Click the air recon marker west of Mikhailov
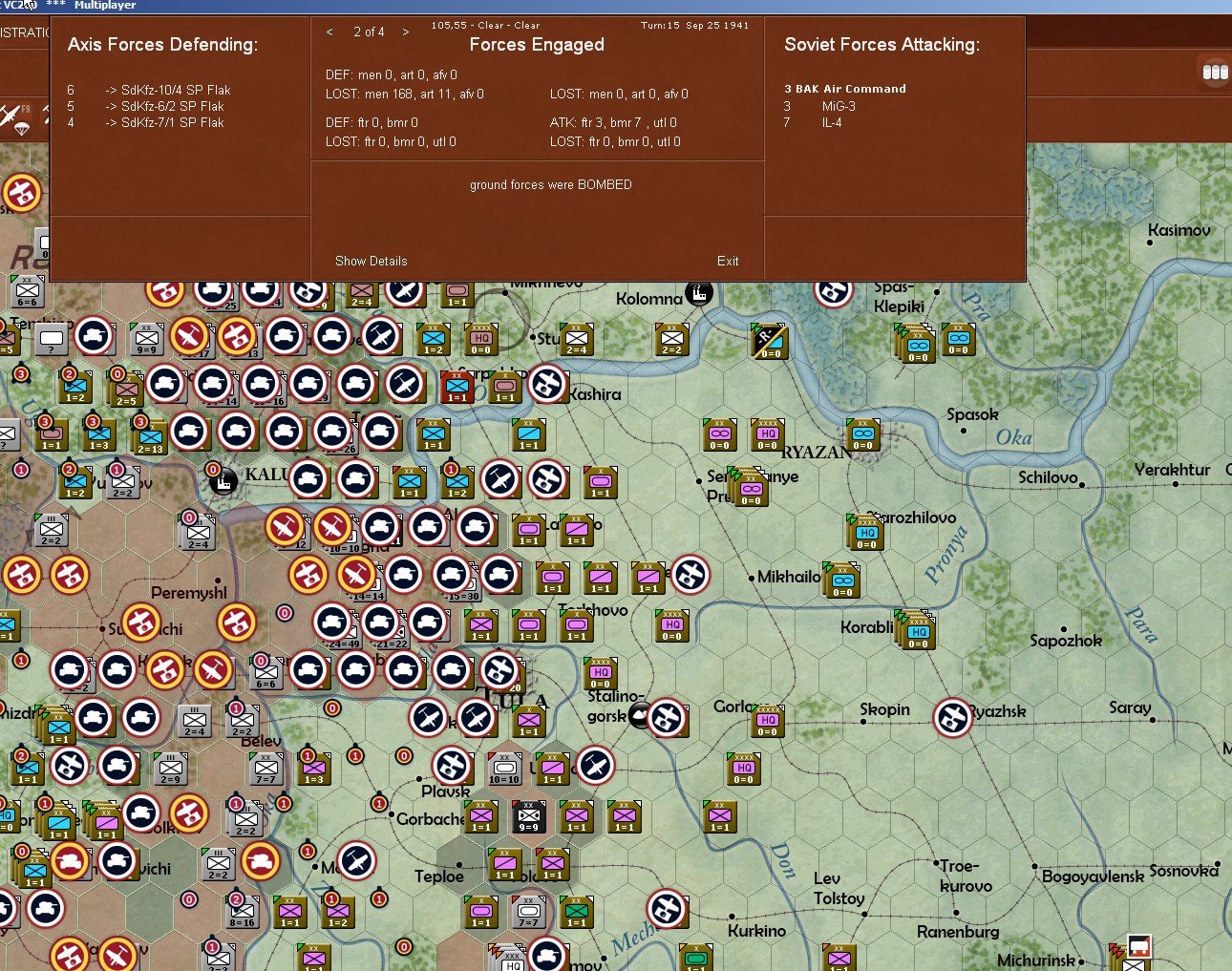Screen dimensions: 1232x971 click(x=690, y=575)
